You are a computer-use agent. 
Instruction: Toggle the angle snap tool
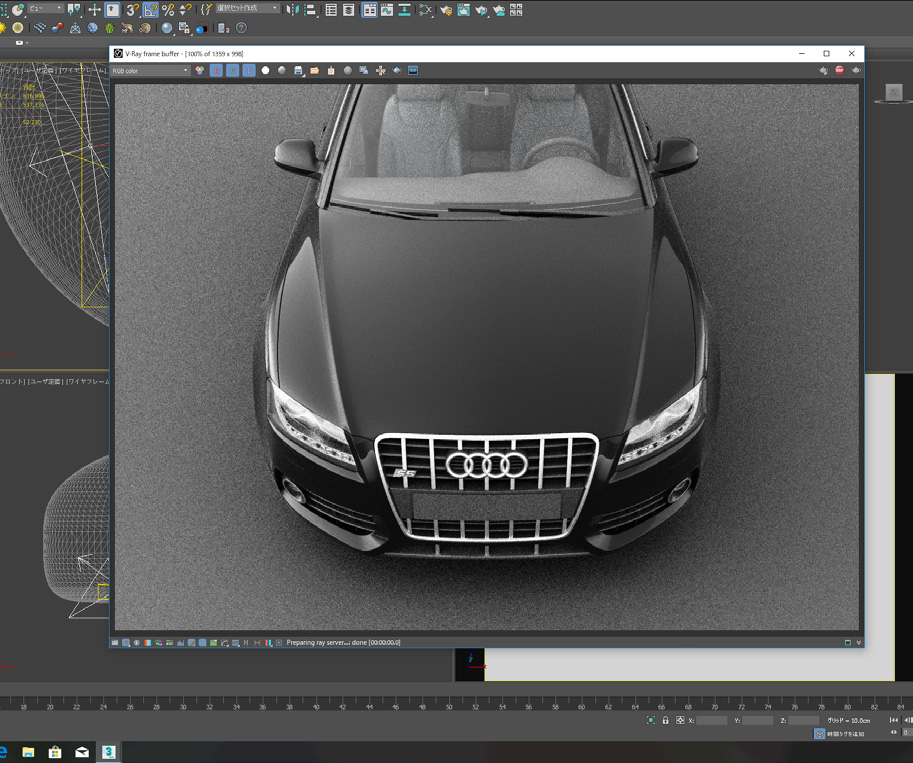pyautogui.click(x=150, y=10)
